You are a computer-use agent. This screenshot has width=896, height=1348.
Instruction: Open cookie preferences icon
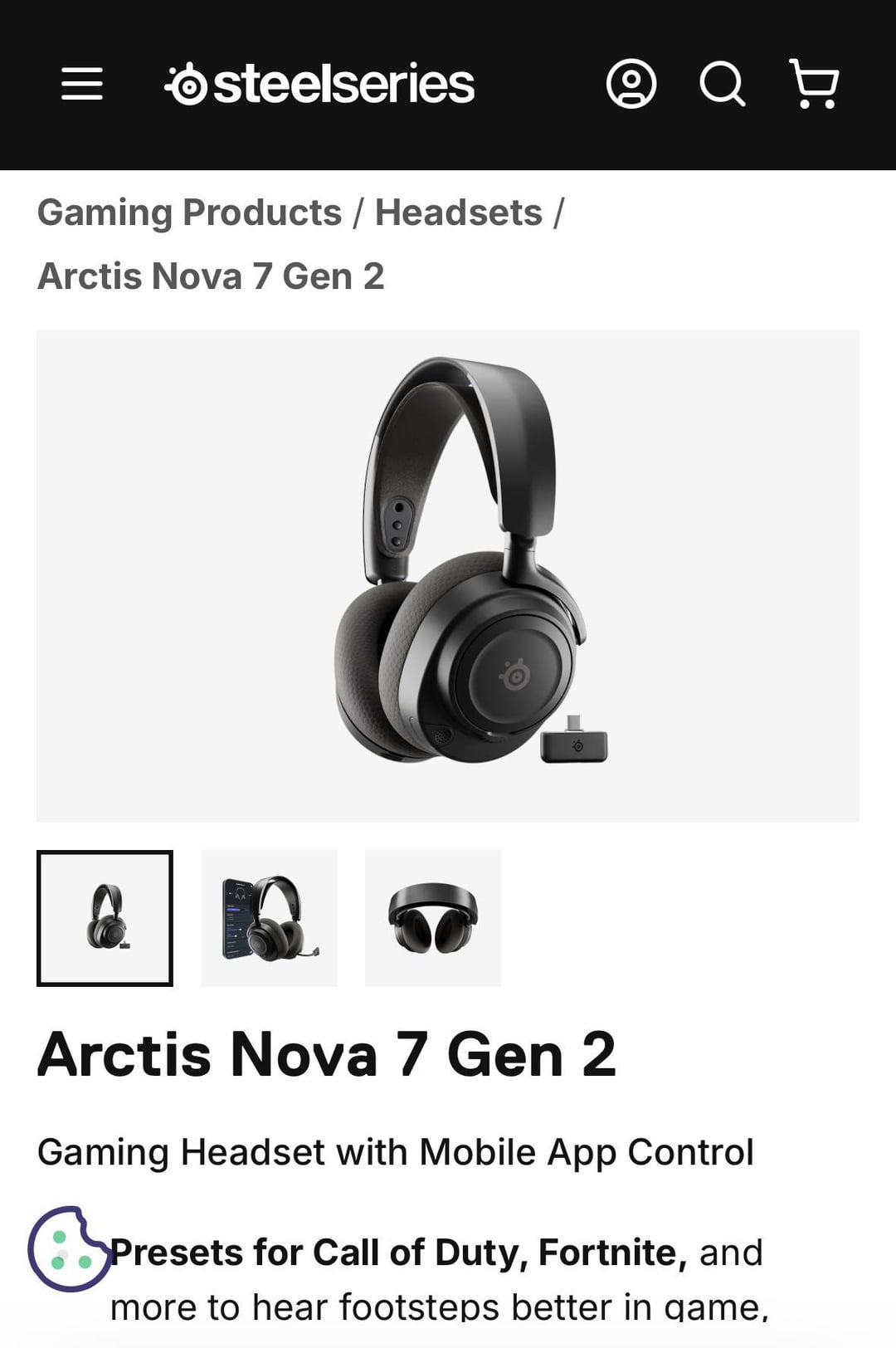point(68,1249)
